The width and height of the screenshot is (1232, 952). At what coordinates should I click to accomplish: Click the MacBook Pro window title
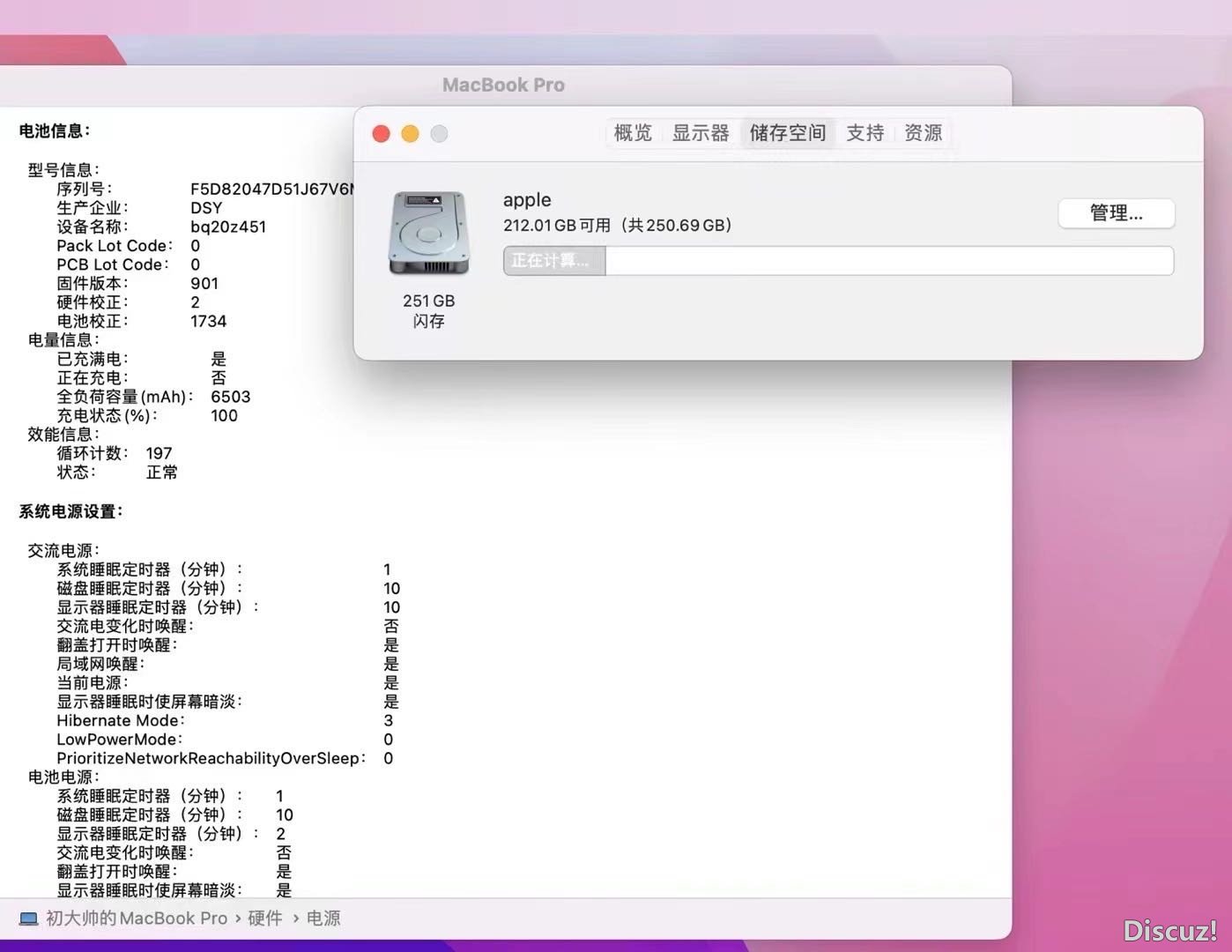503,85
